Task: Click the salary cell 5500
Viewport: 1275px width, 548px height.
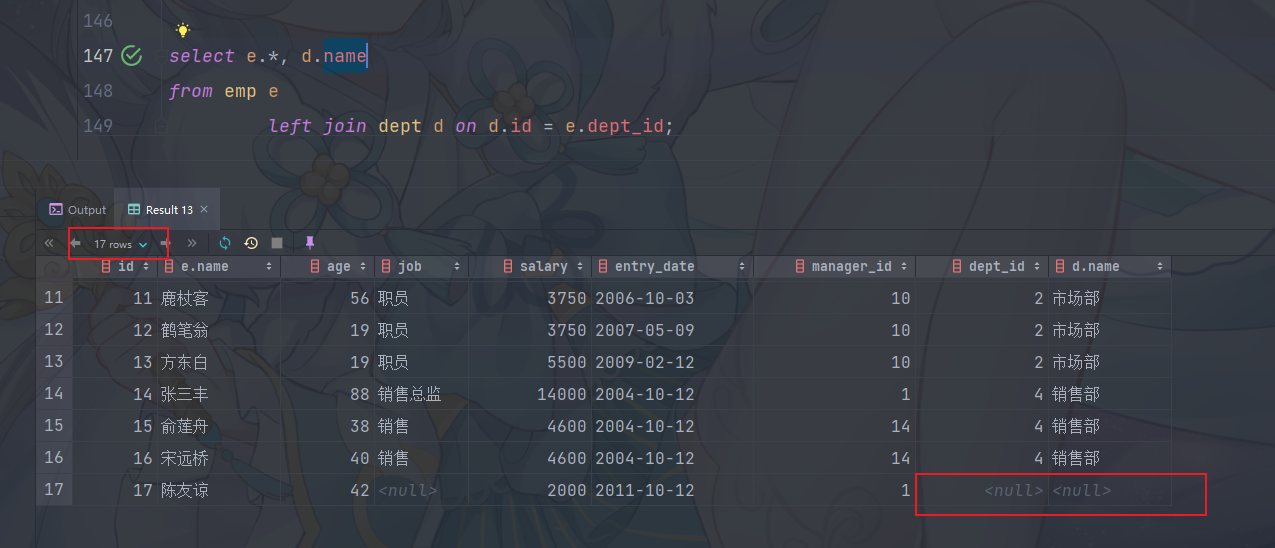Action: (x=566, y=362)
